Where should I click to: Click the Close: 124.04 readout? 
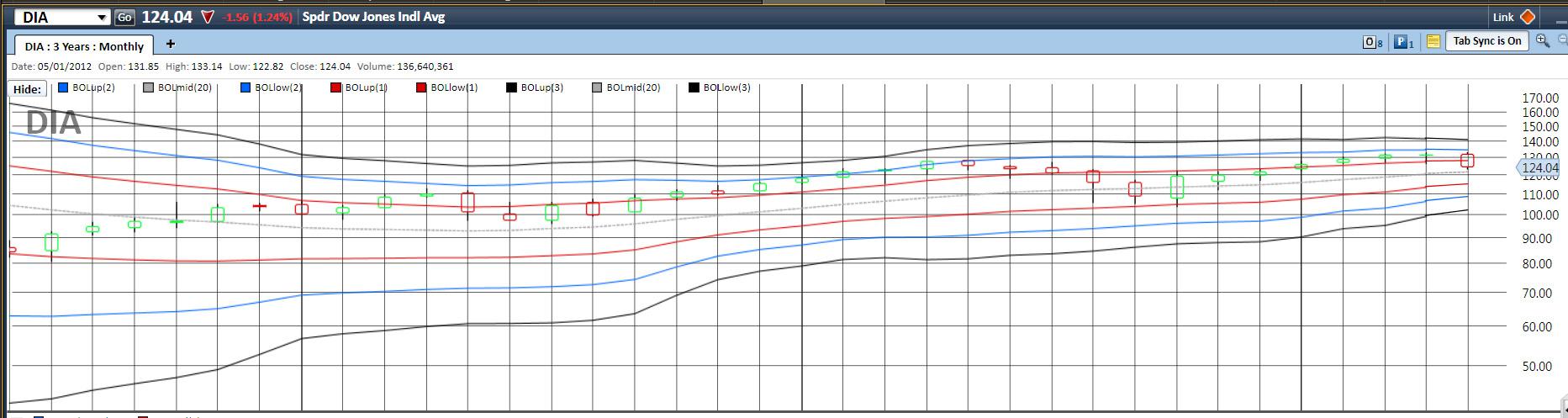click(319, 66)
